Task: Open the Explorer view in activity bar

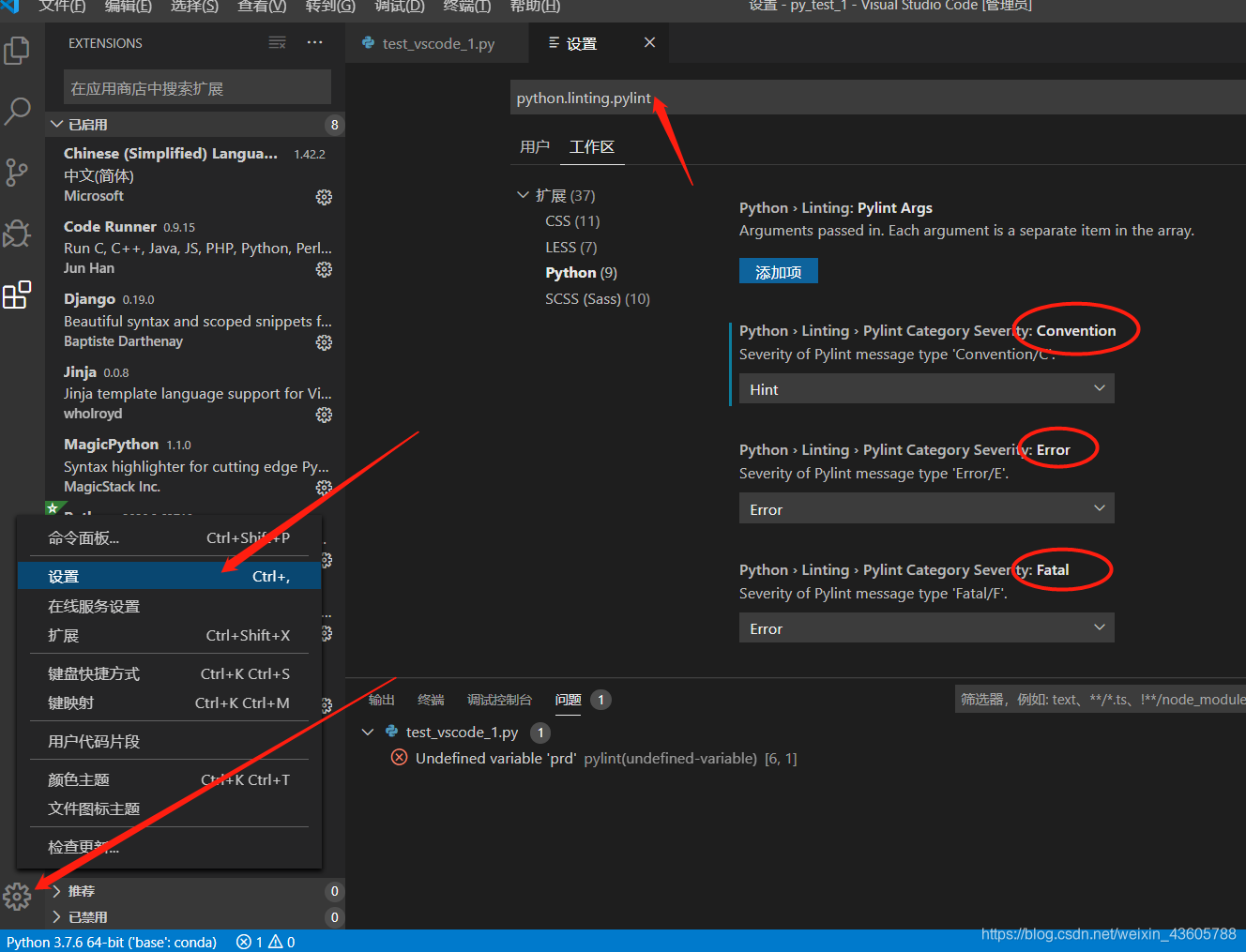Action: coord(17,50)
